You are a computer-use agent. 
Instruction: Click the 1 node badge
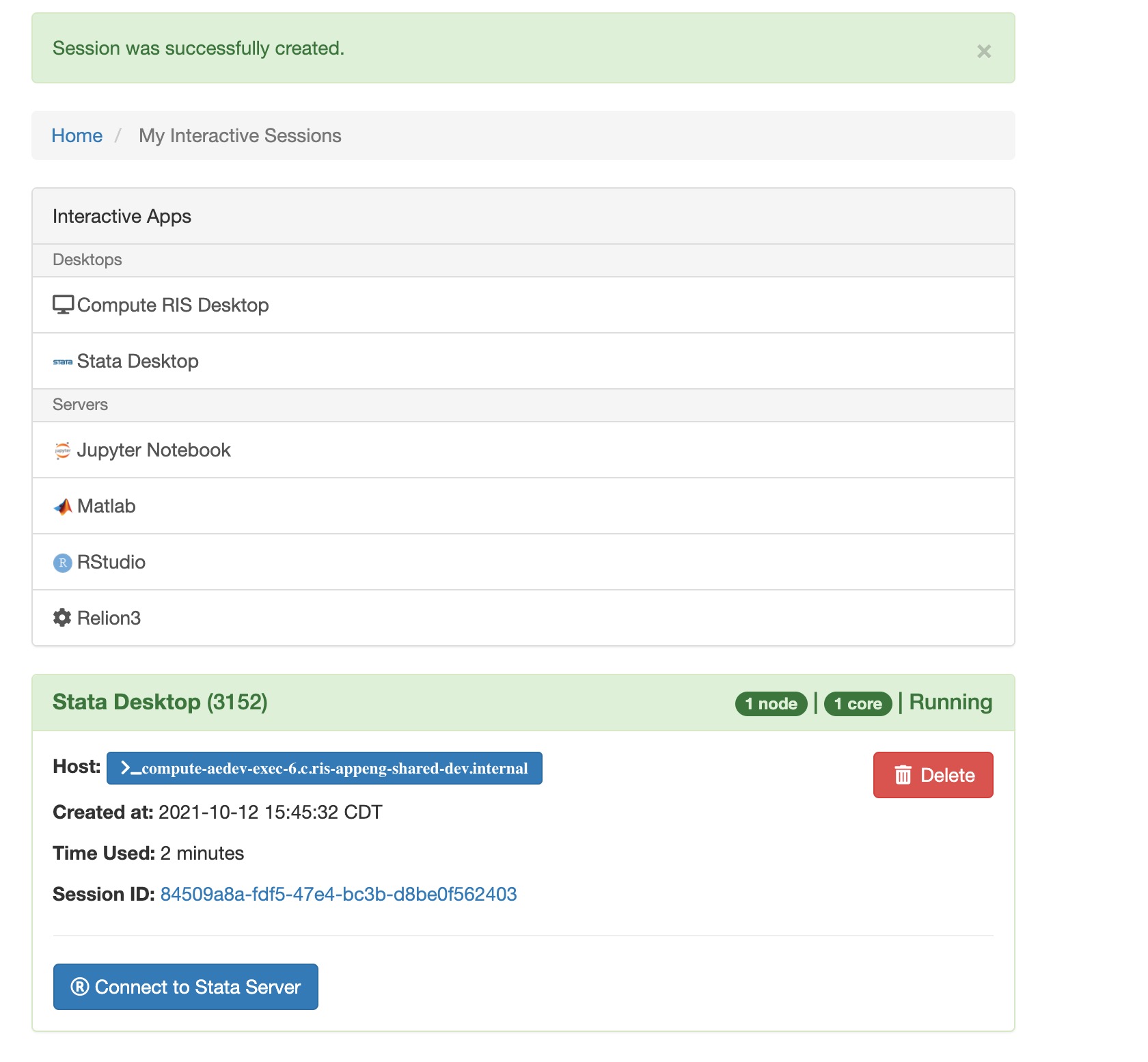(771, 704)
